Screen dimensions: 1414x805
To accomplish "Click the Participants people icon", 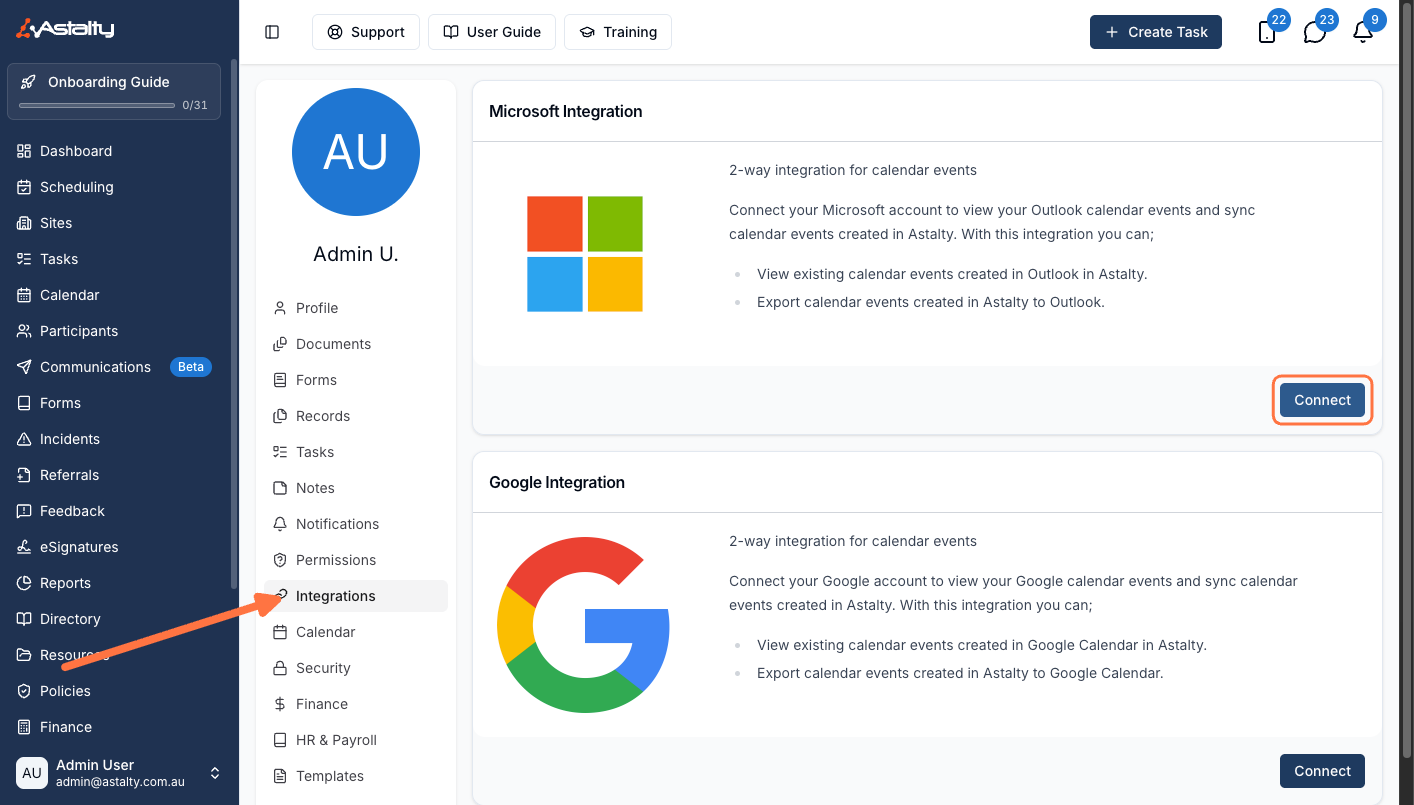I will (x=24, y=331).
